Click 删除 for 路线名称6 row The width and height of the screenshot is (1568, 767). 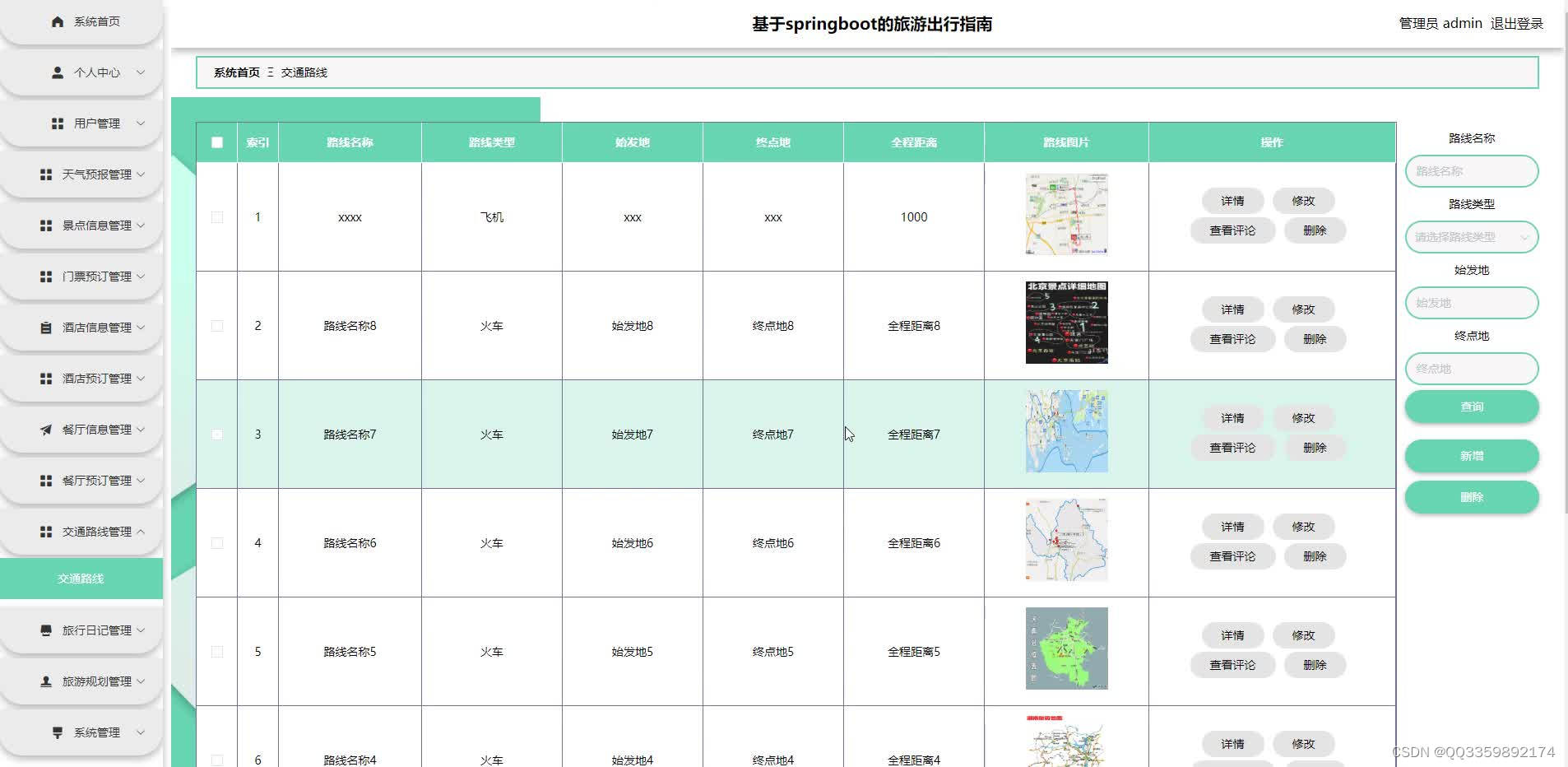1315,556
